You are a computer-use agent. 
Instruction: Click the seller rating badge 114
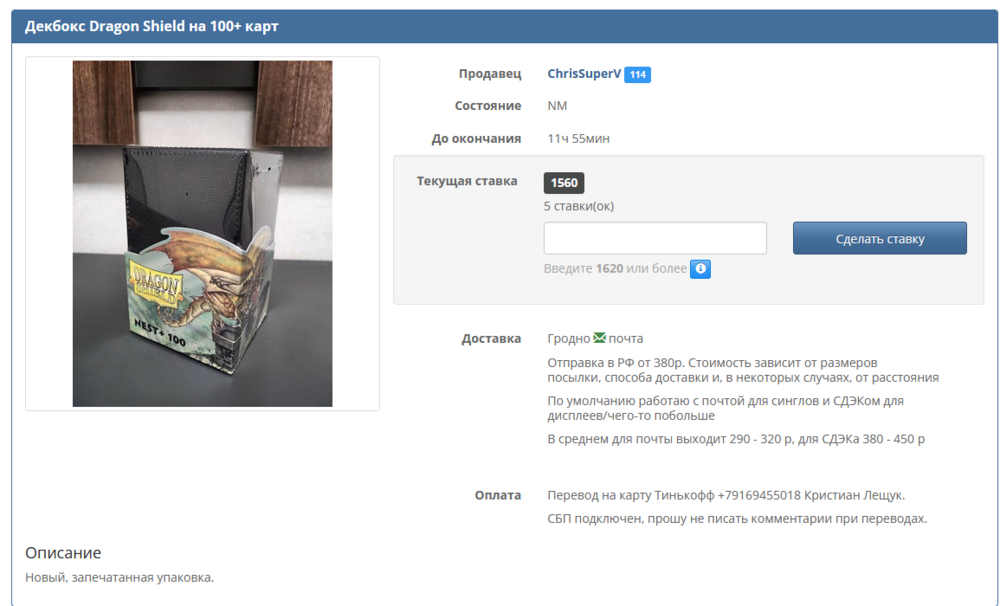click(638, 75)
